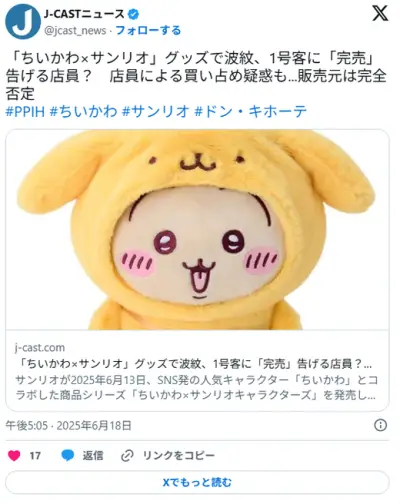
Task: Click the 返信 reply button
Action: pyautogui.click(x=93, y=455)
